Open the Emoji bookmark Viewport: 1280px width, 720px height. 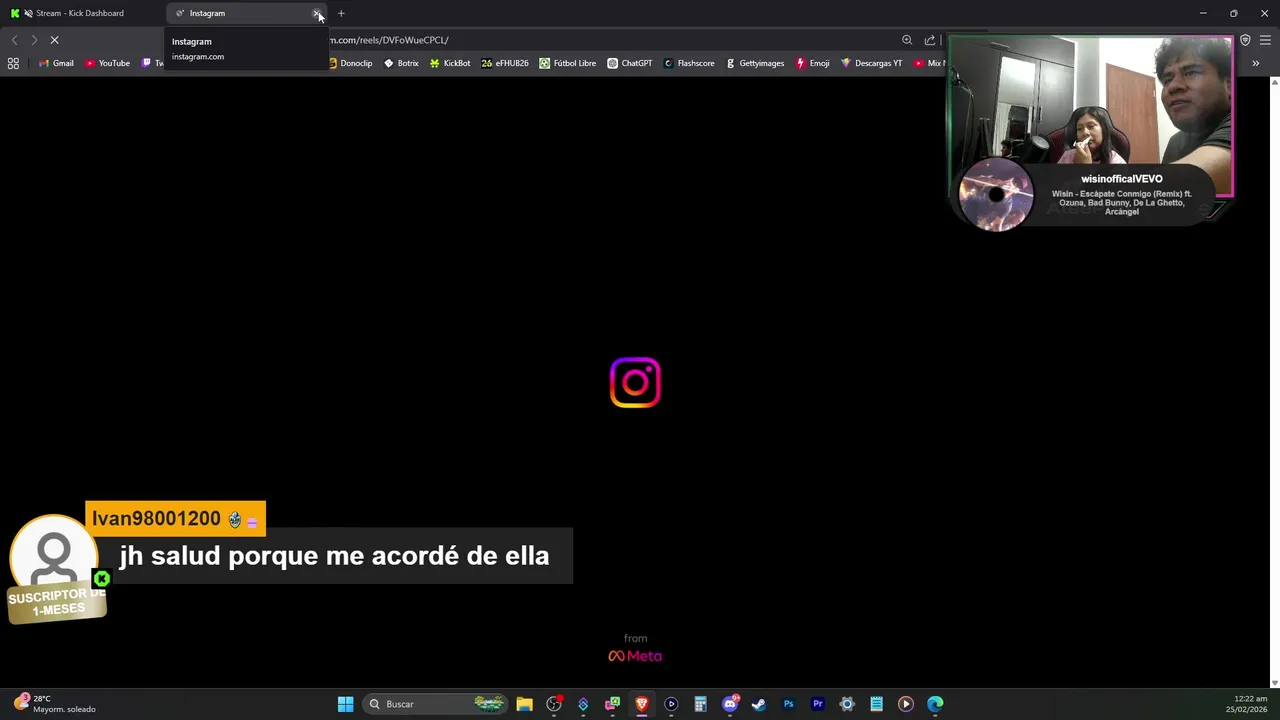[x=813, y=63]
